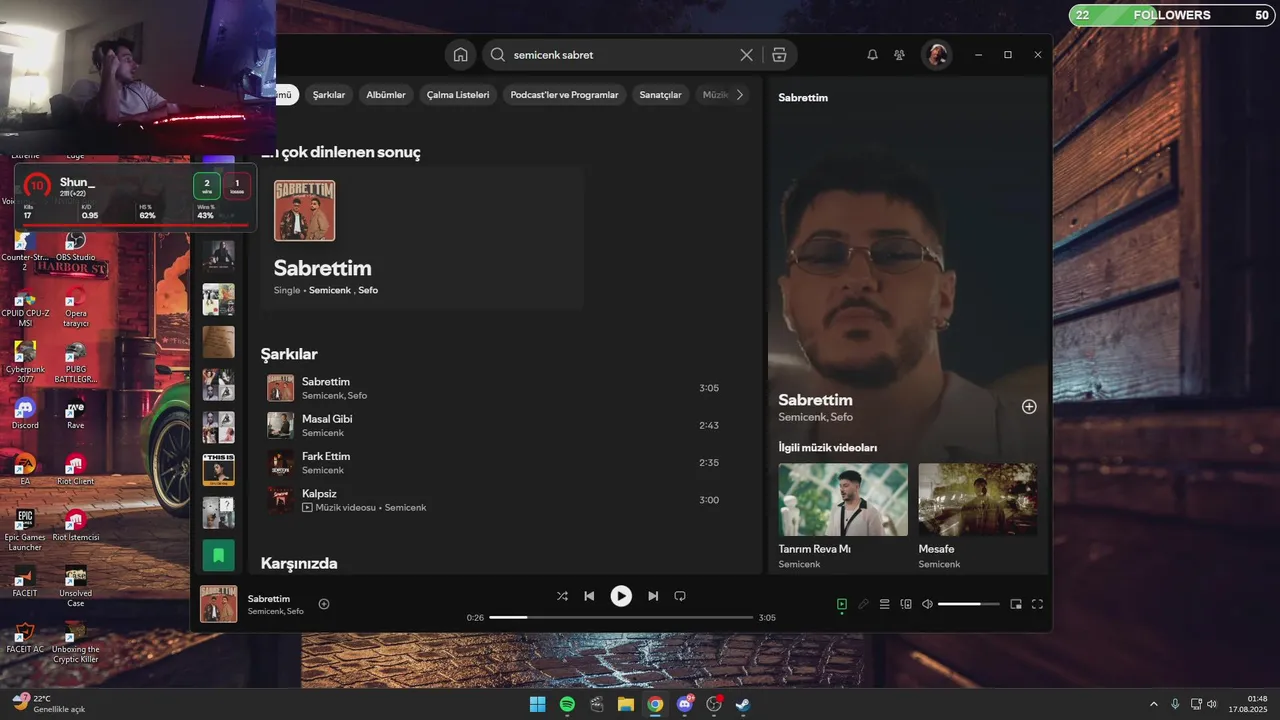Open the Friend Activity icon

pyautogui.click(x=899, y=55)
